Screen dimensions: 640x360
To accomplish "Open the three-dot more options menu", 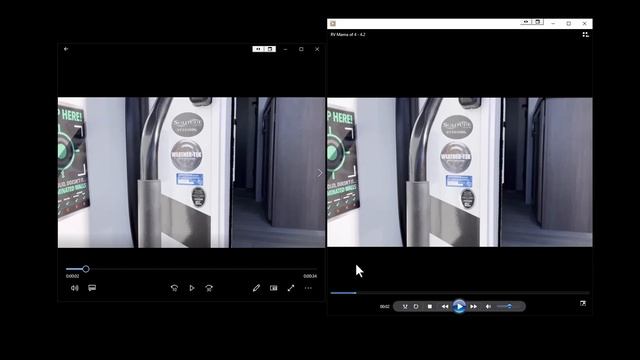I will [x=308, y=288].
